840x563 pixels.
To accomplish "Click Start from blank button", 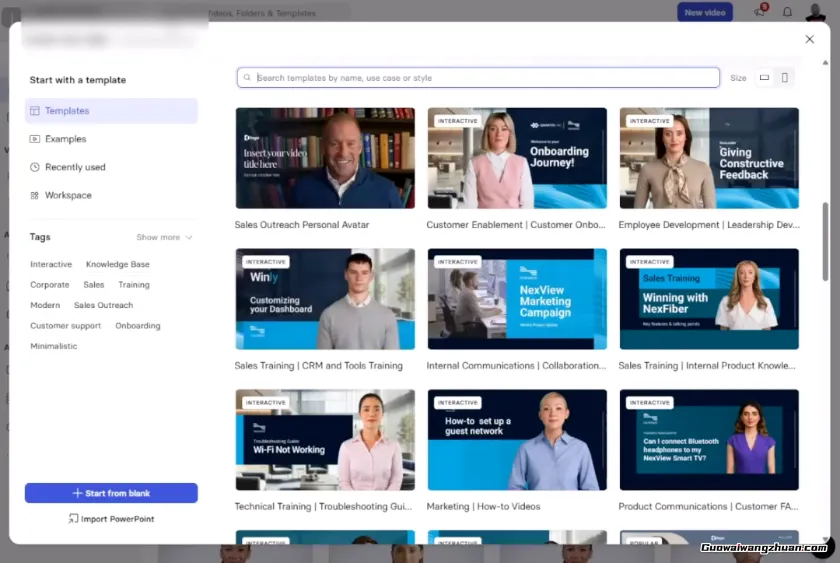I will (111, 493).
